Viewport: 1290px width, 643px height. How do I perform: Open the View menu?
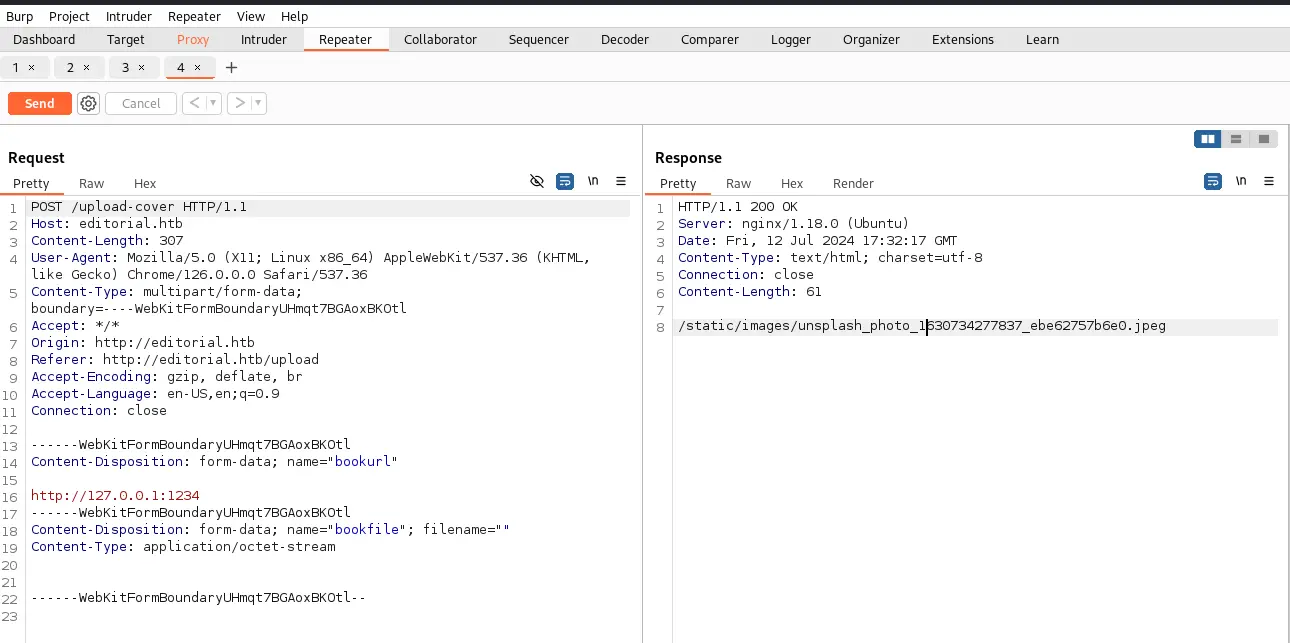251,16
